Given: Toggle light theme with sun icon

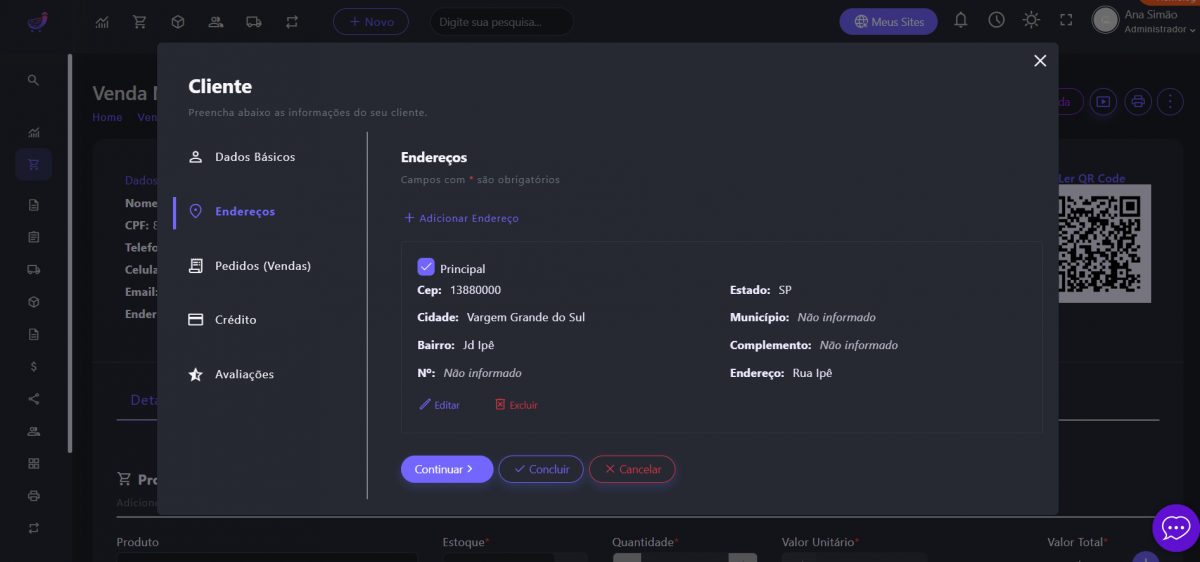Looking at the screenshot, I should point(1031,20).
